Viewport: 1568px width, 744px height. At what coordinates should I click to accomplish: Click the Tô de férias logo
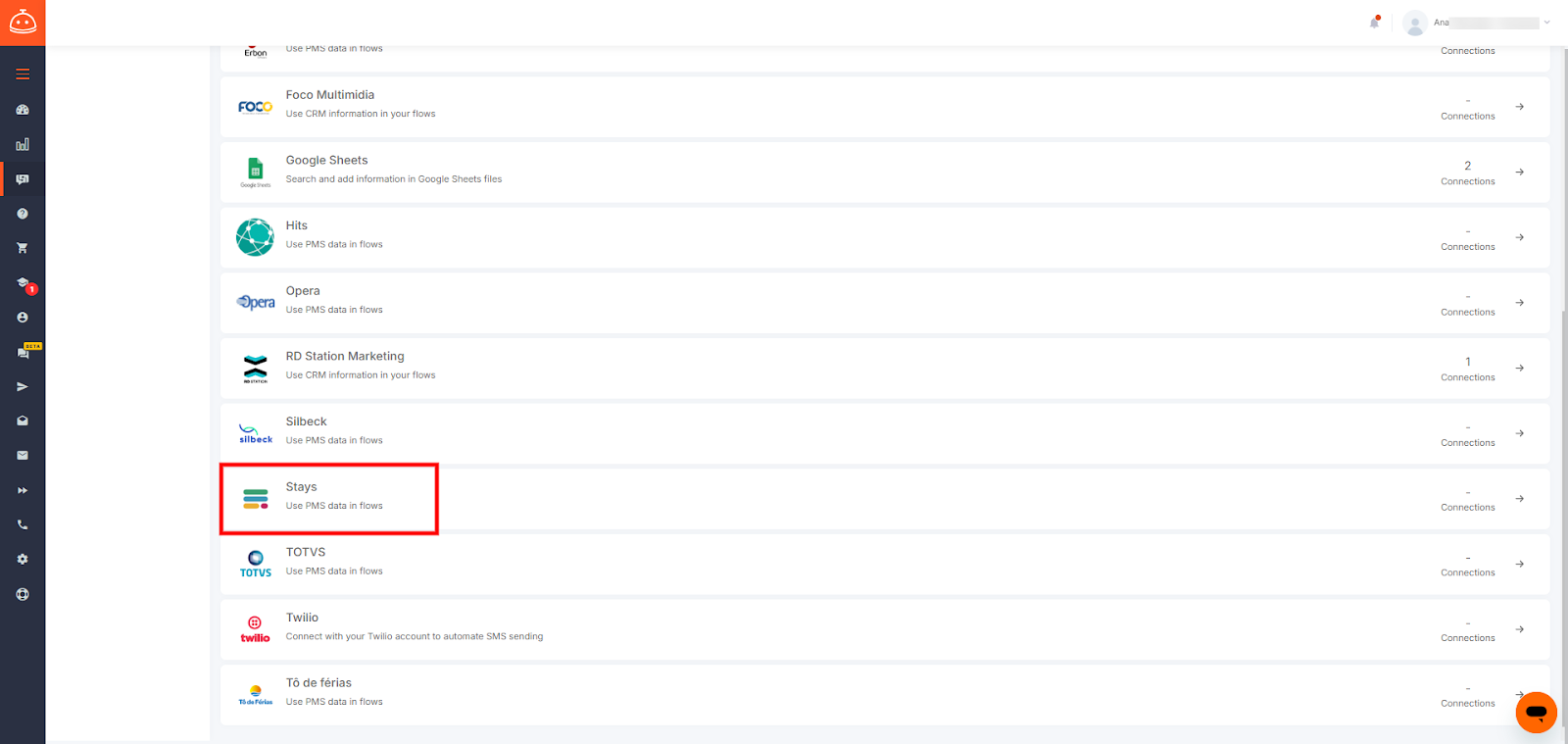(x=256, y=695)
